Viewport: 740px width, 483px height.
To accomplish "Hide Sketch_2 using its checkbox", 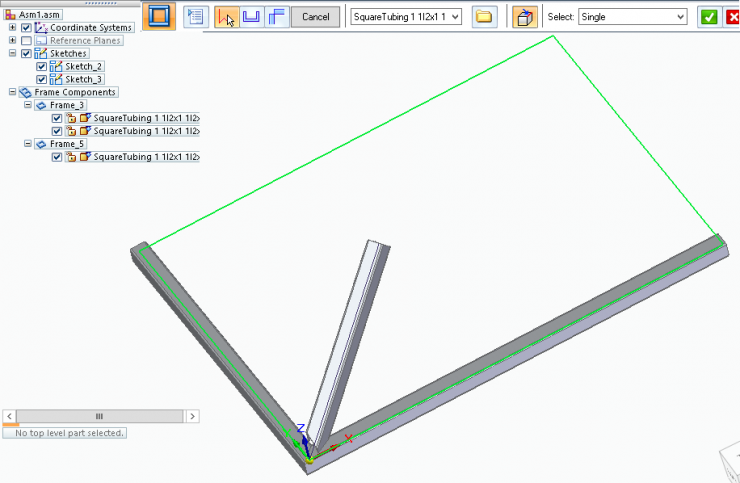I will (x=42, y=66).
